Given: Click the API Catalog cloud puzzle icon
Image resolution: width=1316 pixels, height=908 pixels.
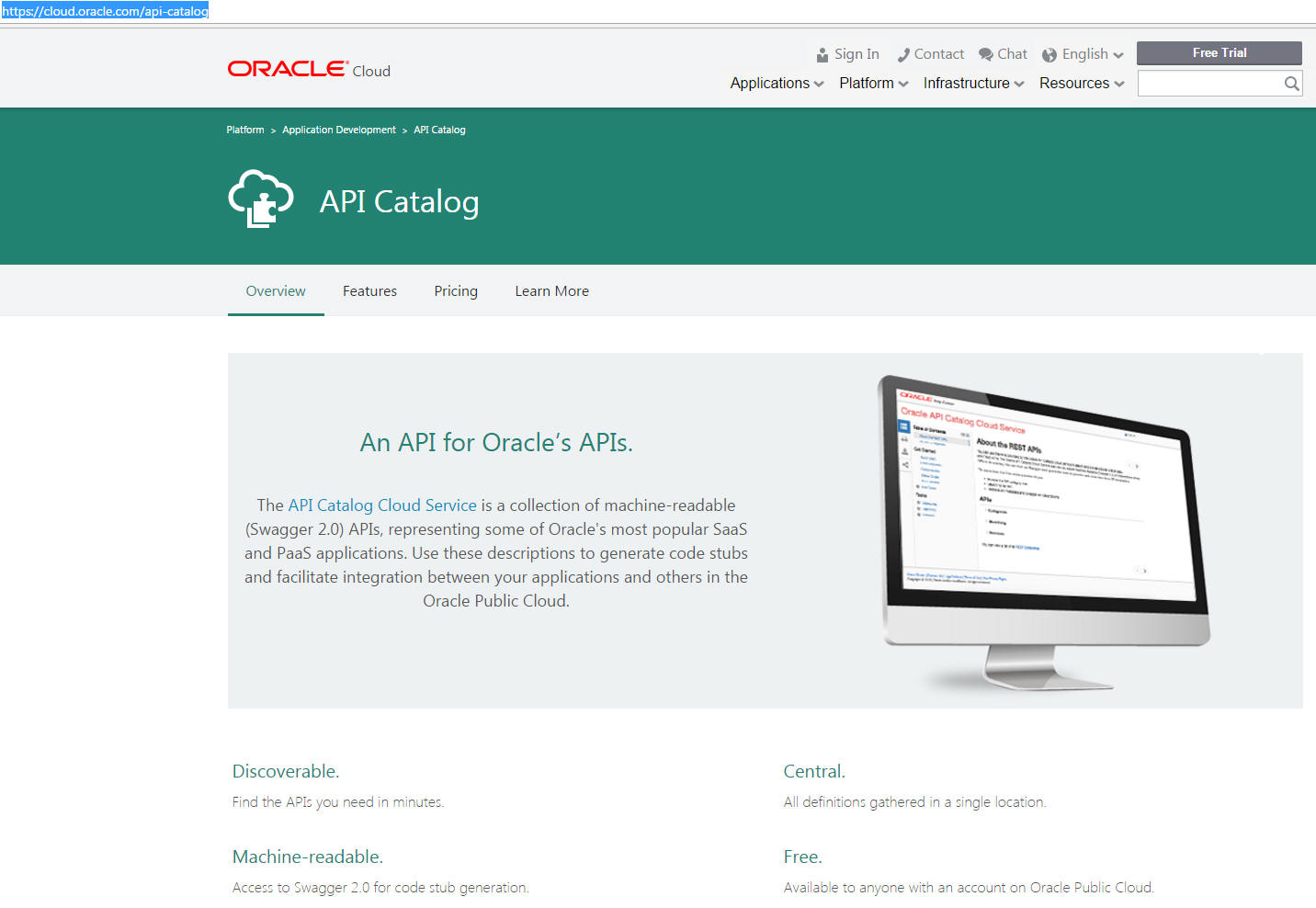Looking at the screenshot, I should pyautogui.click(x=261, y=199).
